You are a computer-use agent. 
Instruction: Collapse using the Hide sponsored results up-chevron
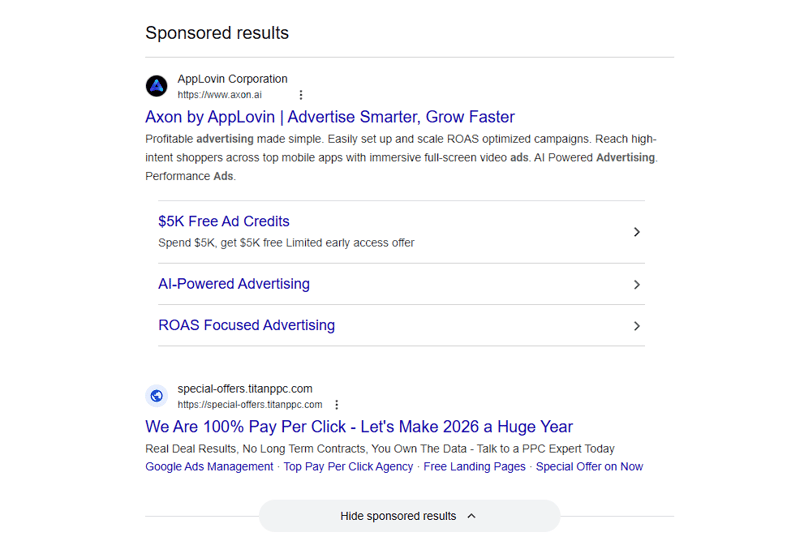(472, 516)
